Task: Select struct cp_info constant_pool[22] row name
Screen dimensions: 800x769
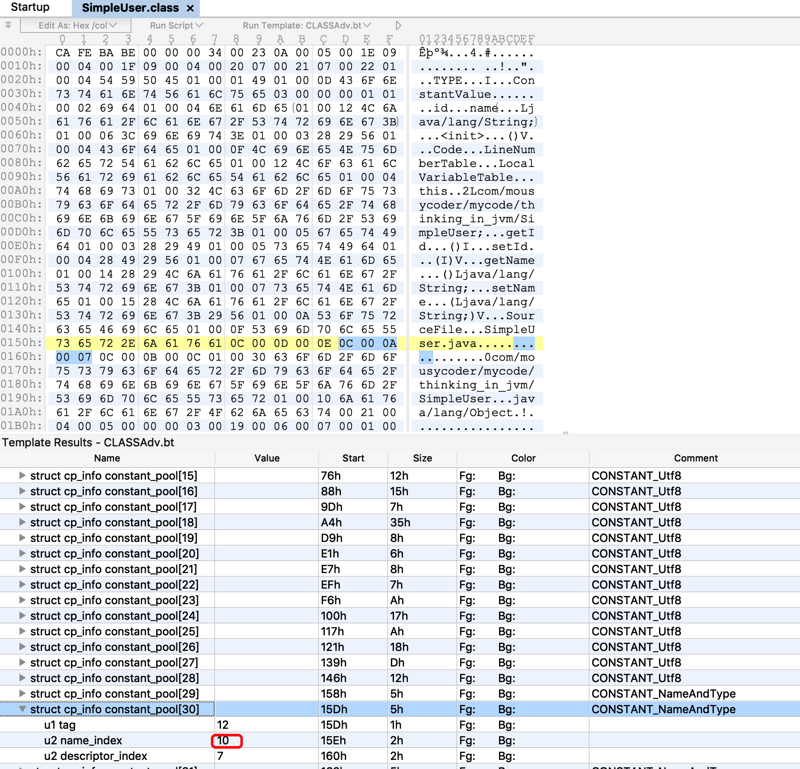Action: click(114, 585)
